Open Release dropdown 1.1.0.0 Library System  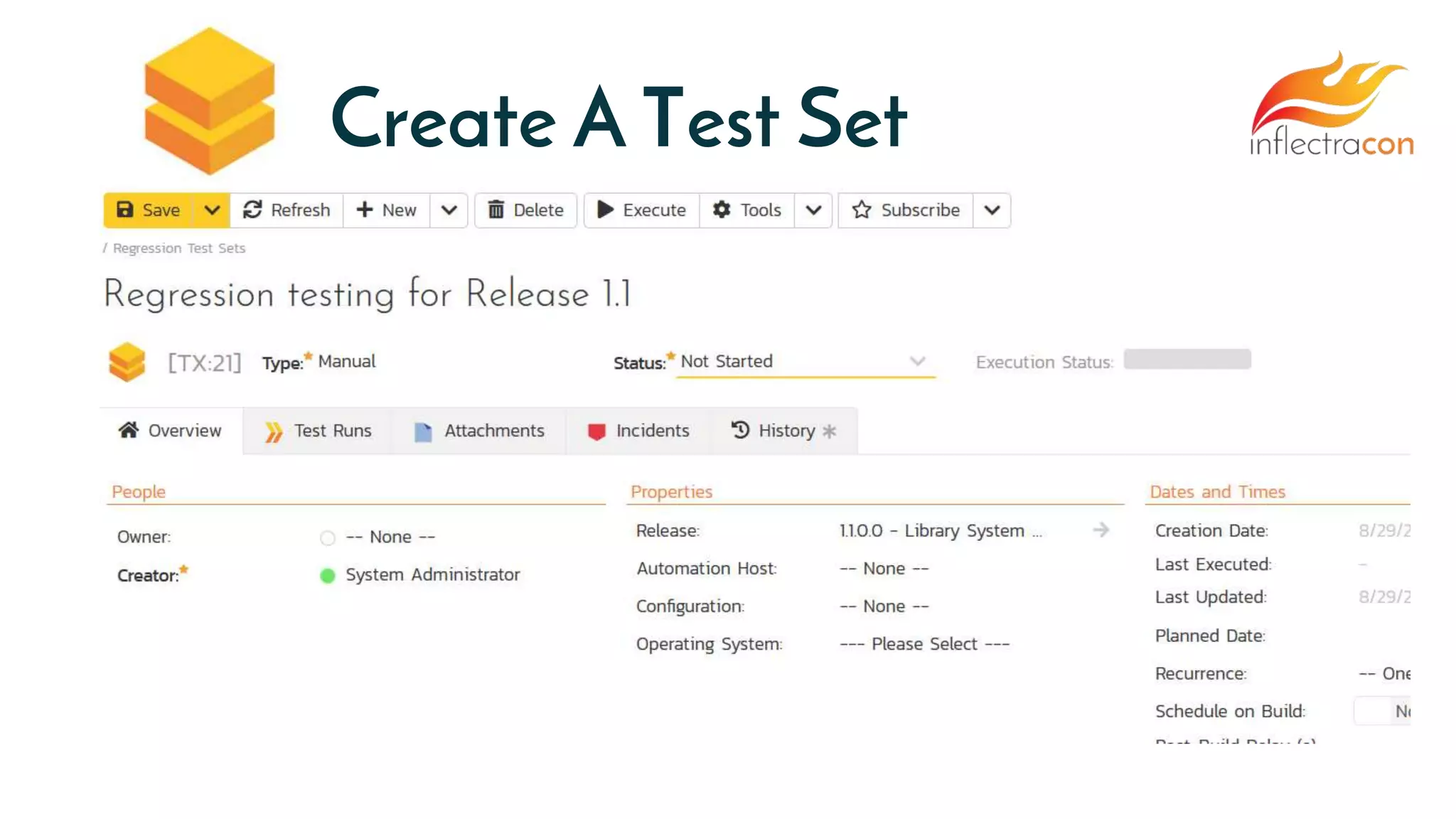940,531
